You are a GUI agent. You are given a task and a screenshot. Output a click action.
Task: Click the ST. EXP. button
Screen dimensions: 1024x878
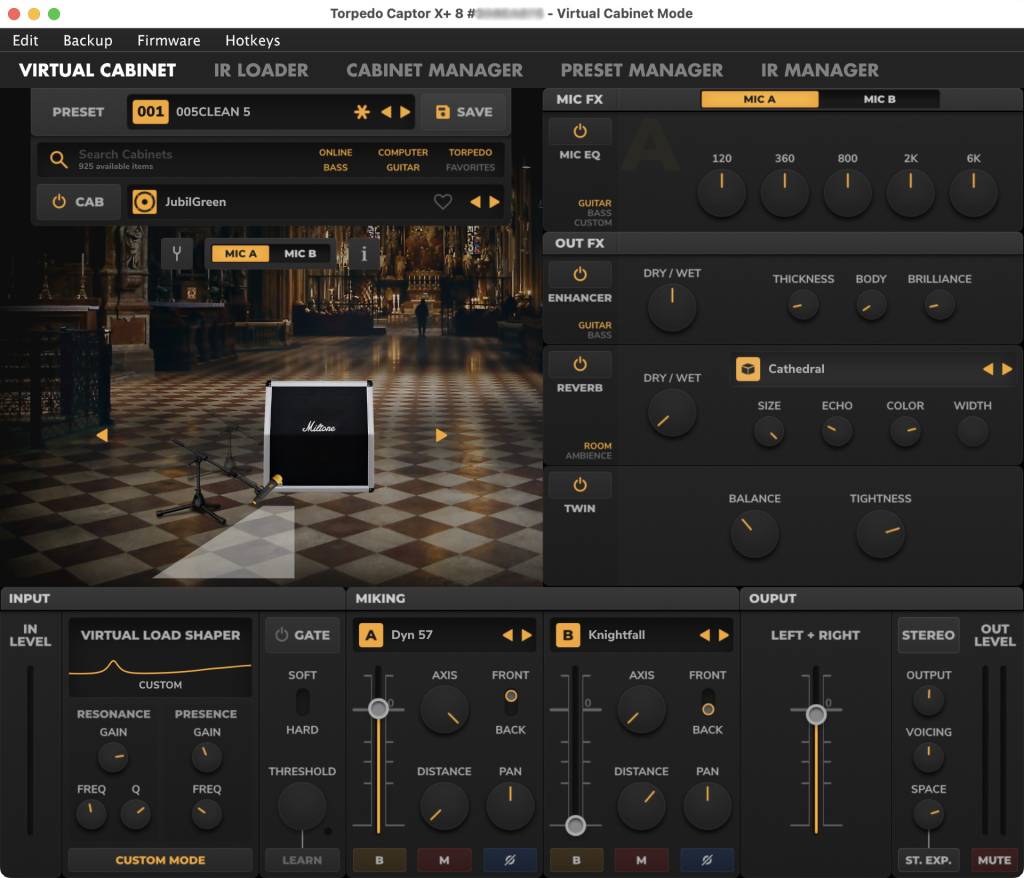tap(928, 860)
